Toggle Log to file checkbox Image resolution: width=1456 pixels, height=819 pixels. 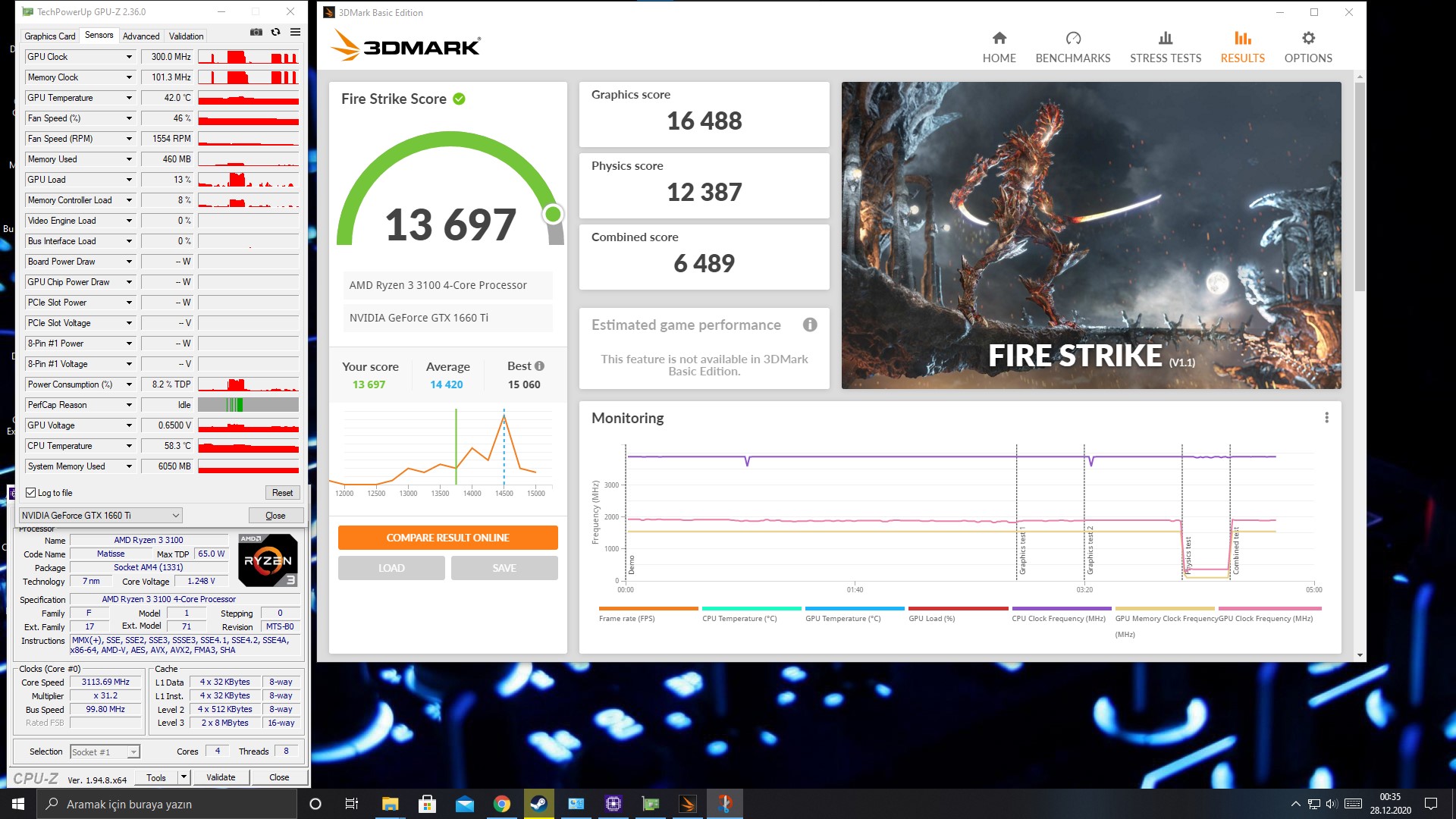pos(31,493)
